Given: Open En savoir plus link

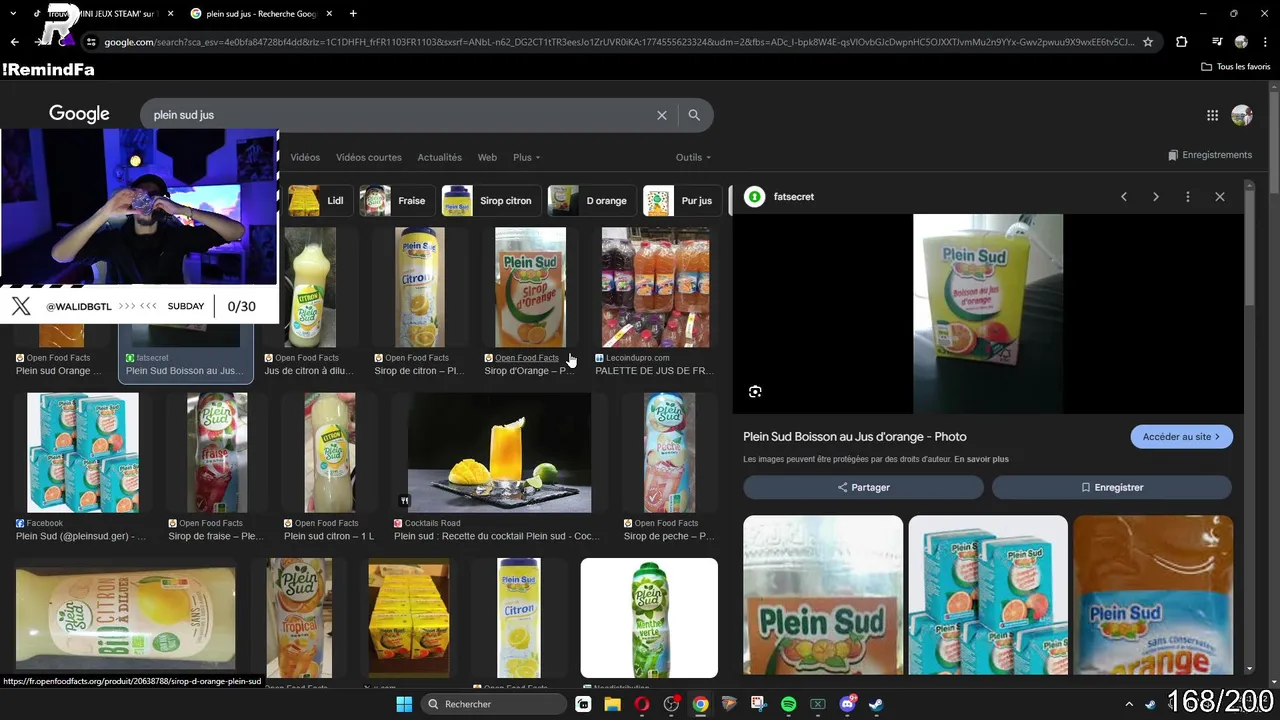Looking at the screenshot, I should click(981, 459).
